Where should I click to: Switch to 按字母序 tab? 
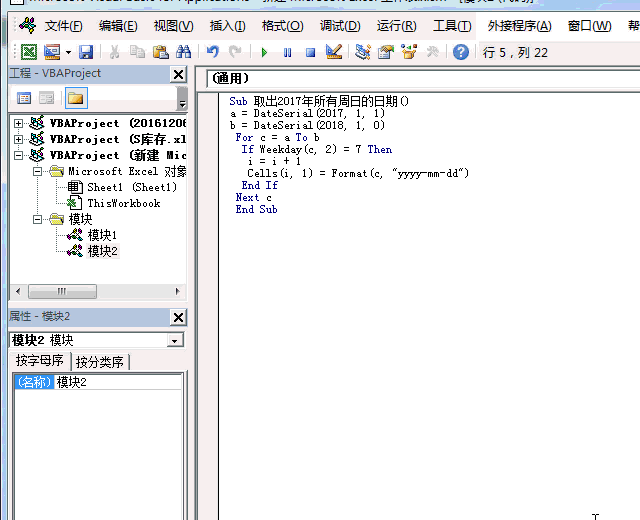coord(40,361)
